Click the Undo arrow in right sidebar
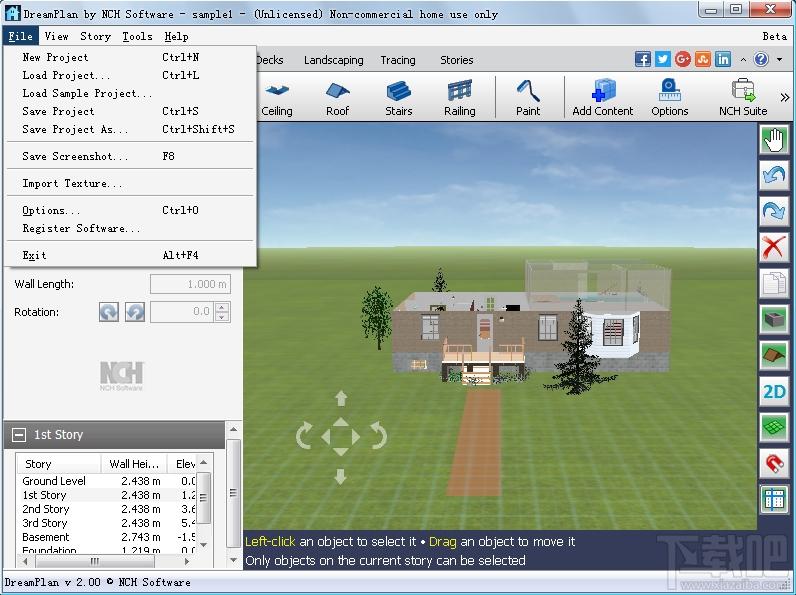Image resolution: width=796 pixels, height=595 pixels. pos(774,175)
